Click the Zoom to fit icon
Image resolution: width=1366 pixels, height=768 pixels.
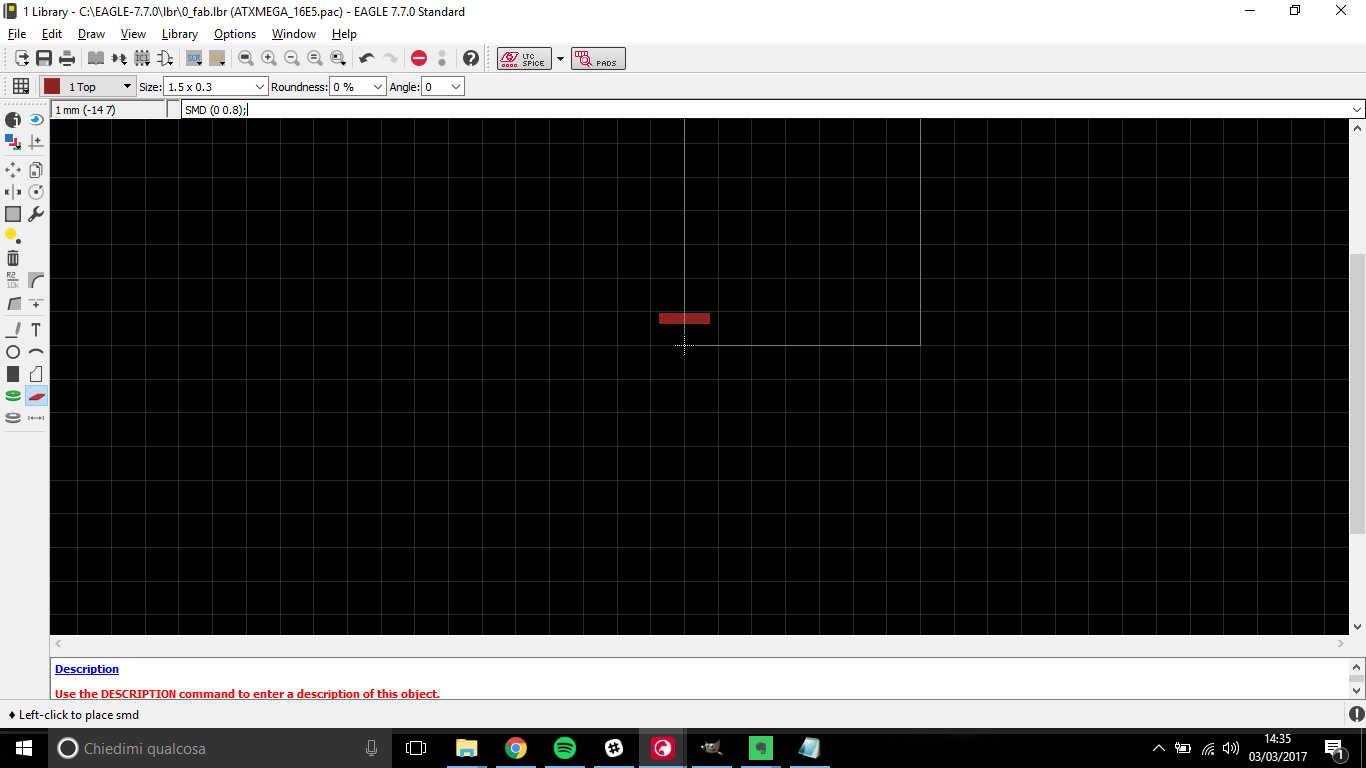(x=246, y=59)
